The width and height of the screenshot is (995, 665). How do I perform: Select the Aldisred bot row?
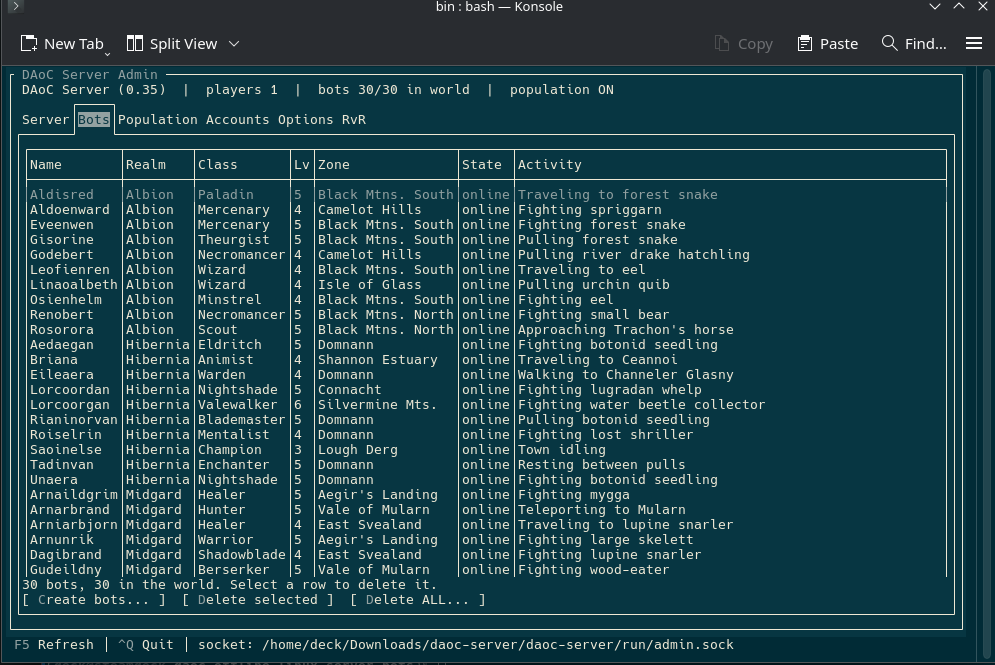click(487, 195)
